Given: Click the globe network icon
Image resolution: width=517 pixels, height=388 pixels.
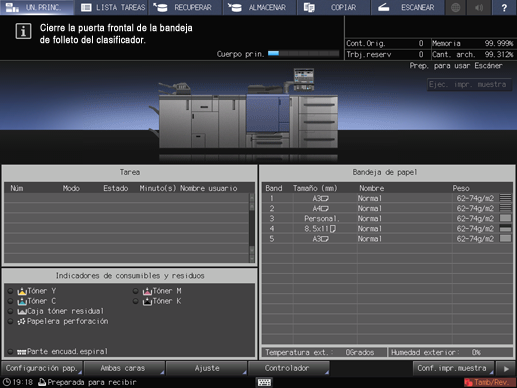Looking at the screenshot, I should pos(456,7).
